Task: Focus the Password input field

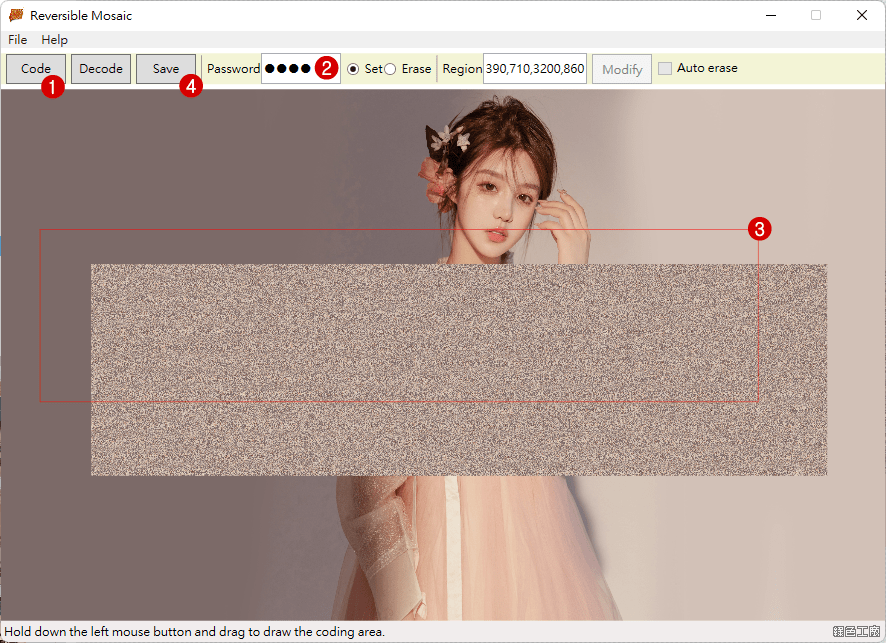Action: pos(288,69)
